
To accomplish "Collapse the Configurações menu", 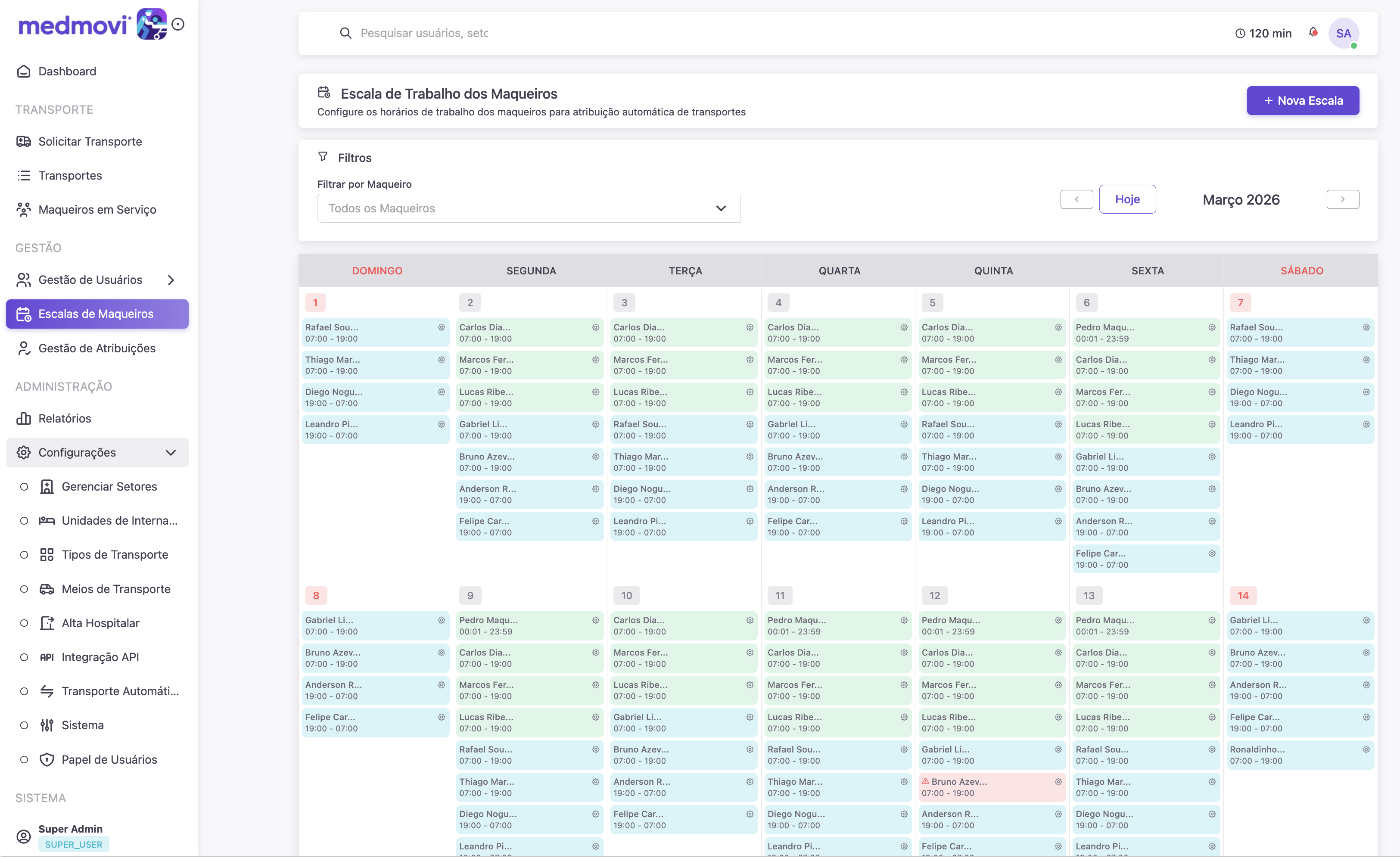I will coord(171,452).
